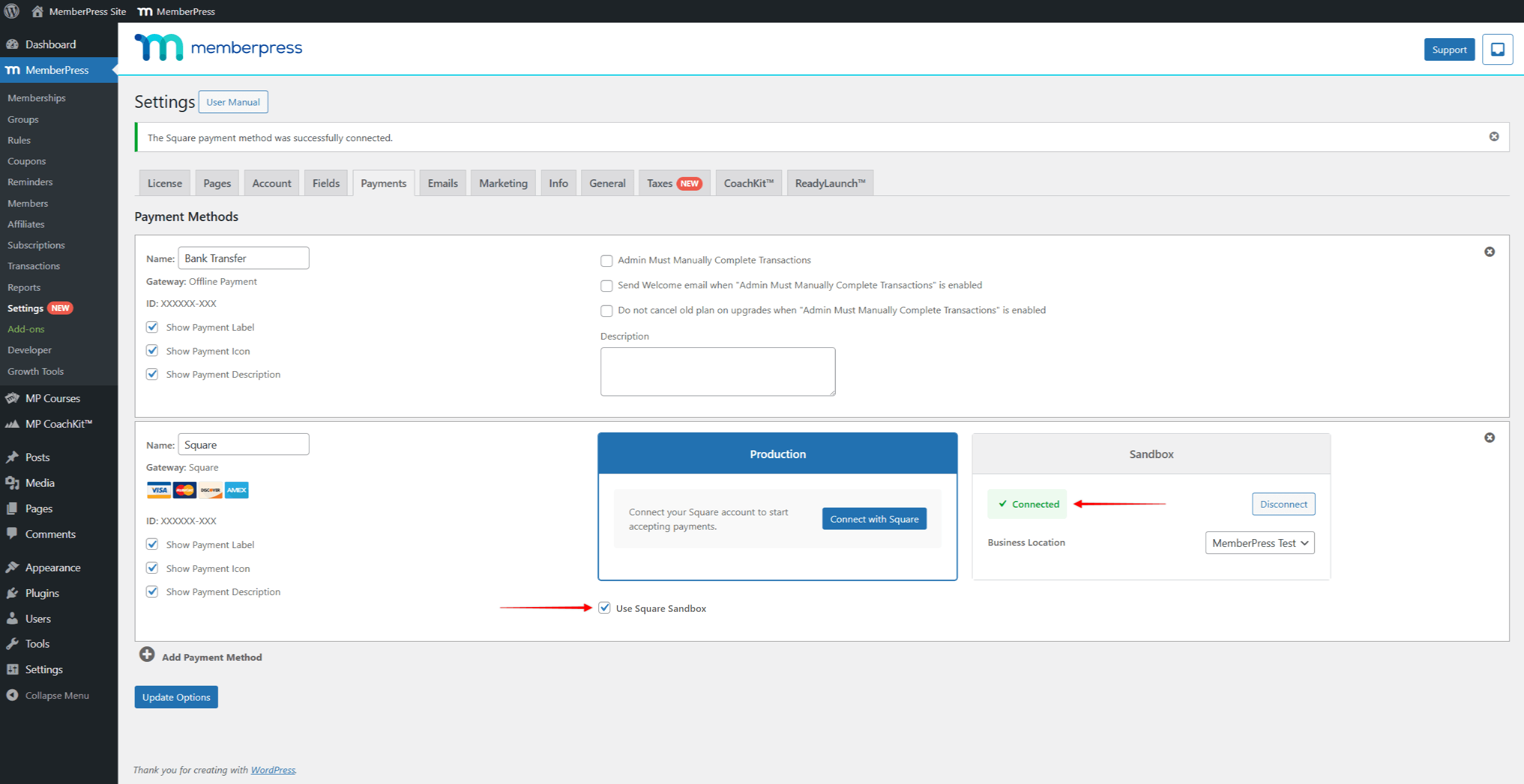The height and width of the screenshot is (784, 1524).
Task: Uncheck the Use Square Sandbox checkbox
Action: [x=604, y=608]
